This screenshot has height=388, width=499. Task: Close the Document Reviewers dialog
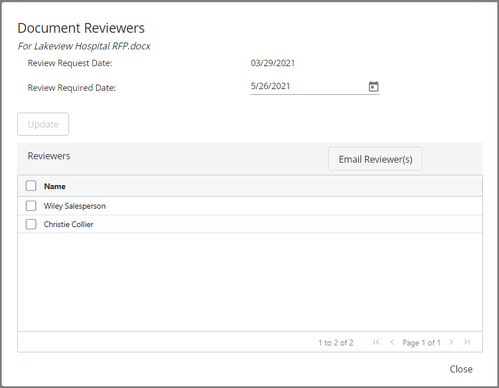(x=461, y=369)
